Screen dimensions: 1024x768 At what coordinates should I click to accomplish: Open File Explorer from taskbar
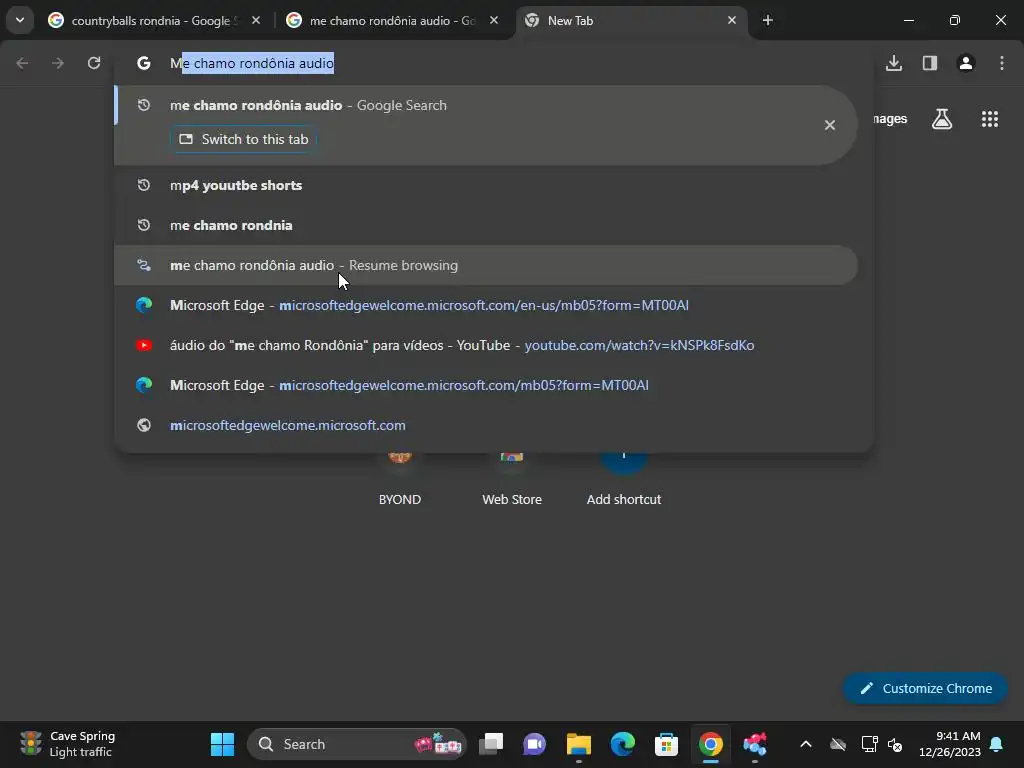point(579,744)
